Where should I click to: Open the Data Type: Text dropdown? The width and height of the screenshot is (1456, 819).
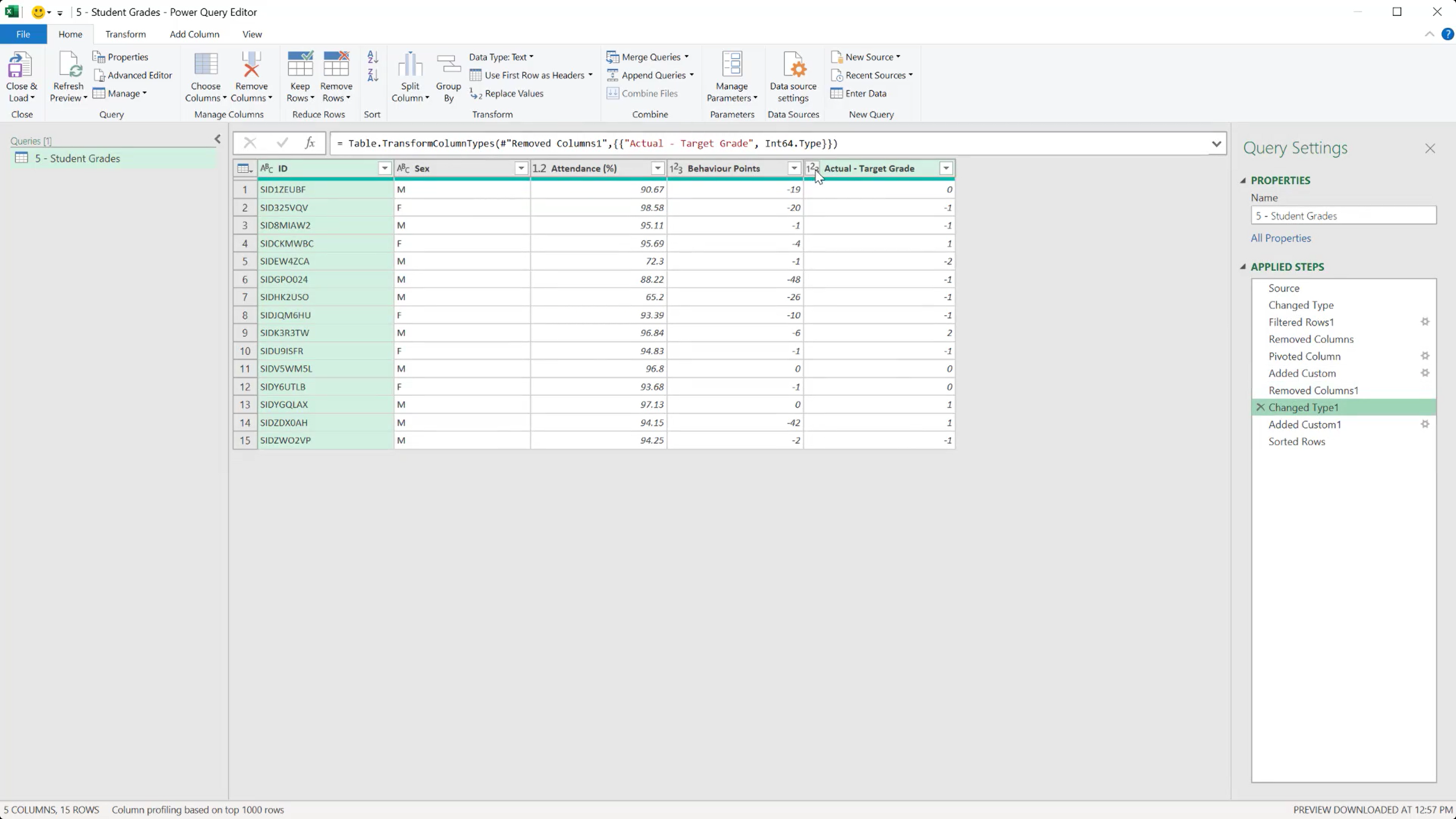pos(501,57)
